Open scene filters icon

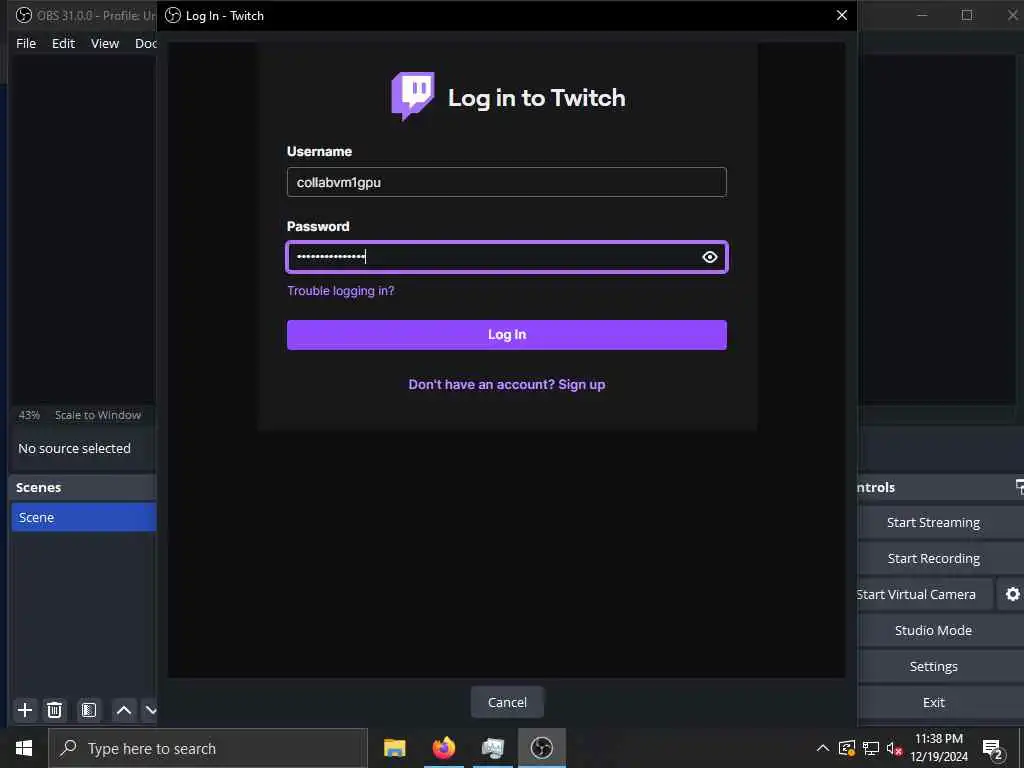[89, 710]
